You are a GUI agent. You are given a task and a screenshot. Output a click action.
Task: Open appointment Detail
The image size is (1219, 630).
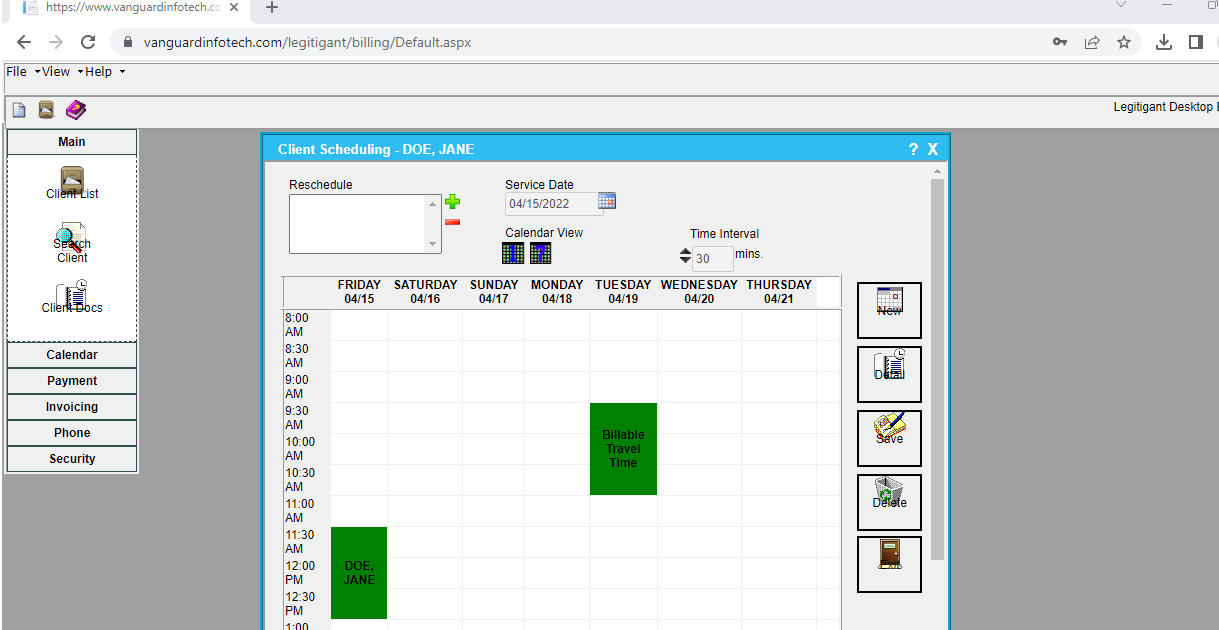pos(889,374)
